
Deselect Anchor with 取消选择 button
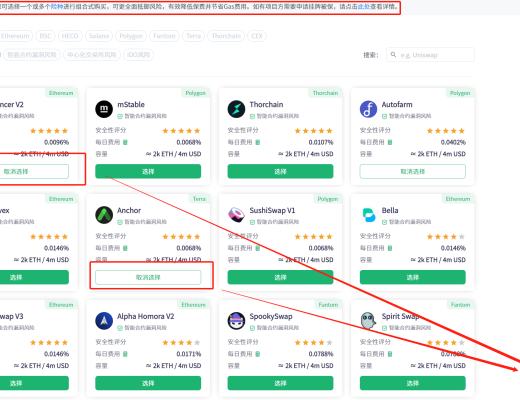tap(148, 277)
